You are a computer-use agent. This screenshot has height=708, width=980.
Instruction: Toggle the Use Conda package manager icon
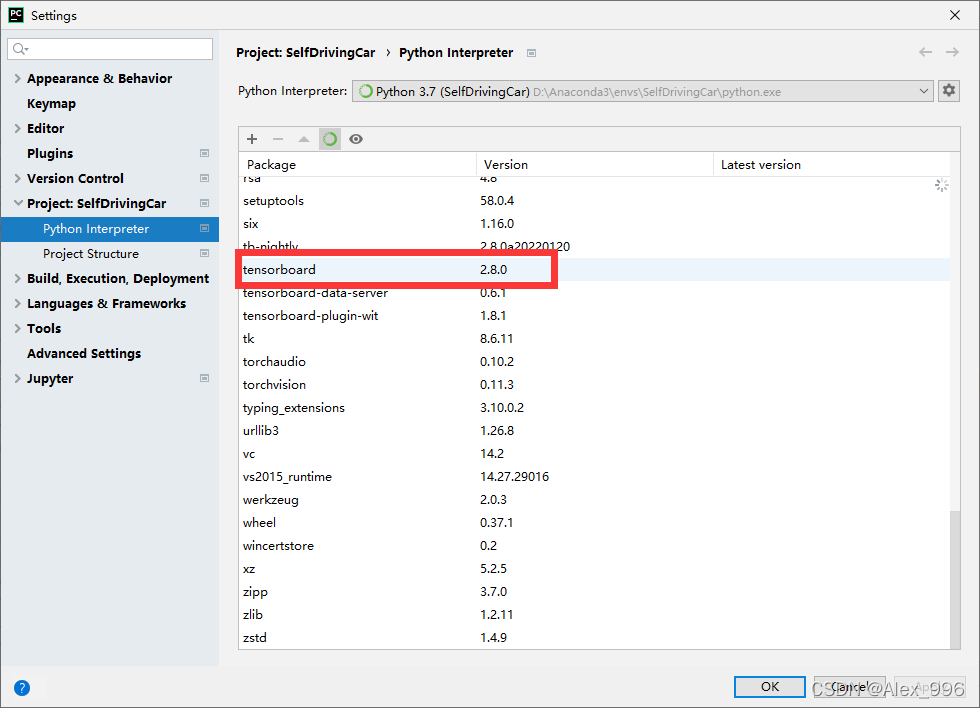330,139
